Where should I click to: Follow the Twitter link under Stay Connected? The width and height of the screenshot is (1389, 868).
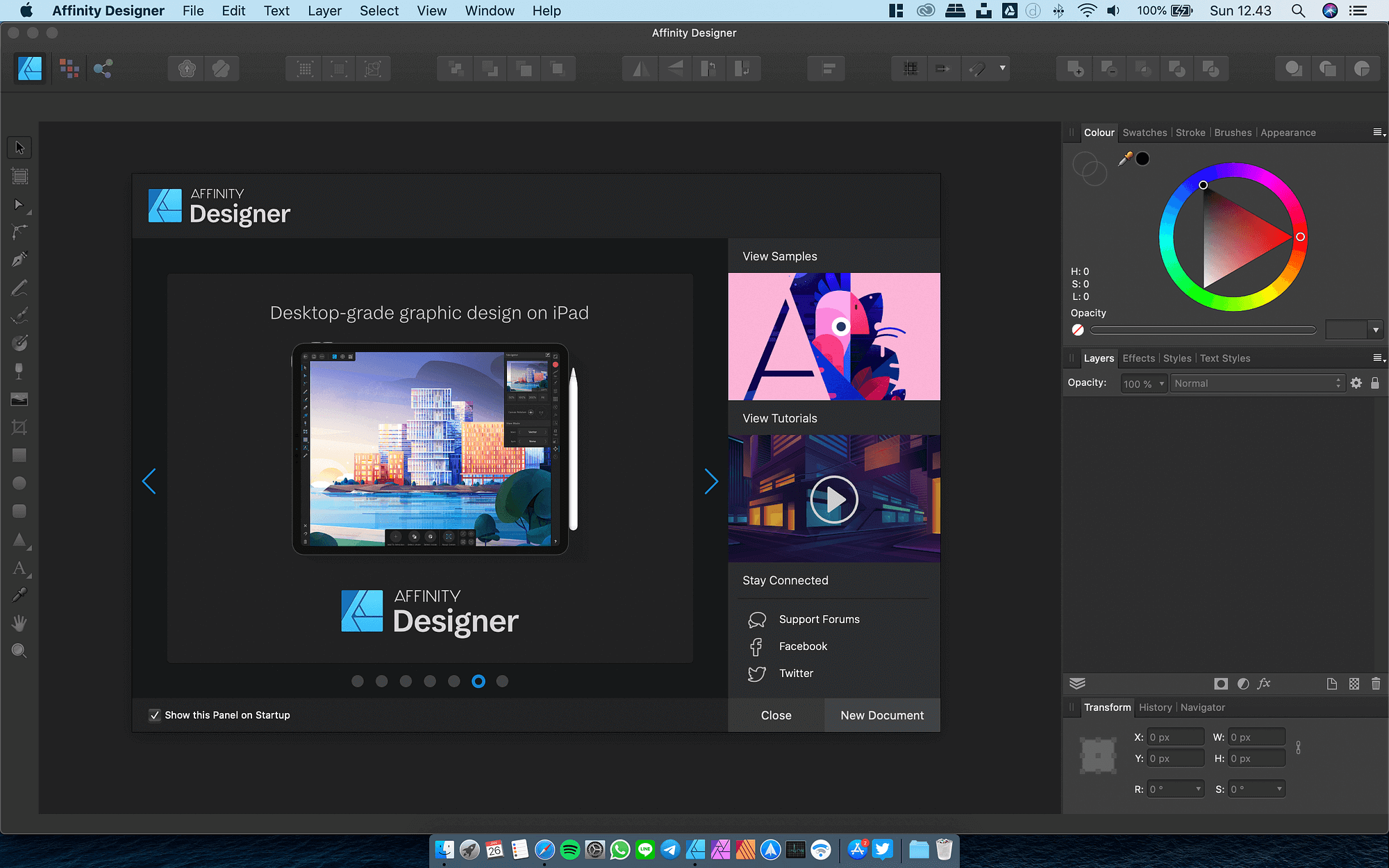[x=795, y=673]
